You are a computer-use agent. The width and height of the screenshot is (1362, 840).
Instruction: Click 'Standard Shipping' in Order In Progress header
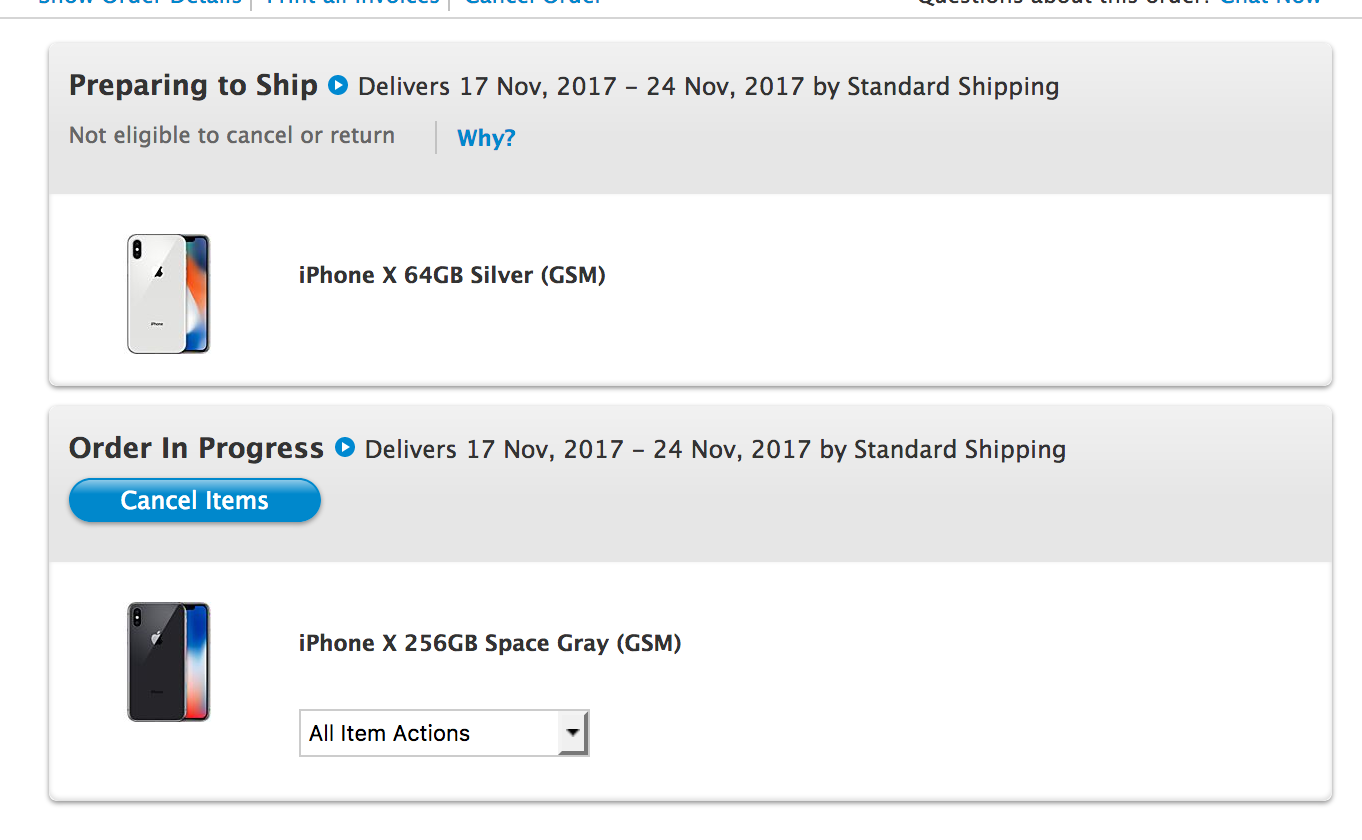pyautogui.click(x=960, y=449)
